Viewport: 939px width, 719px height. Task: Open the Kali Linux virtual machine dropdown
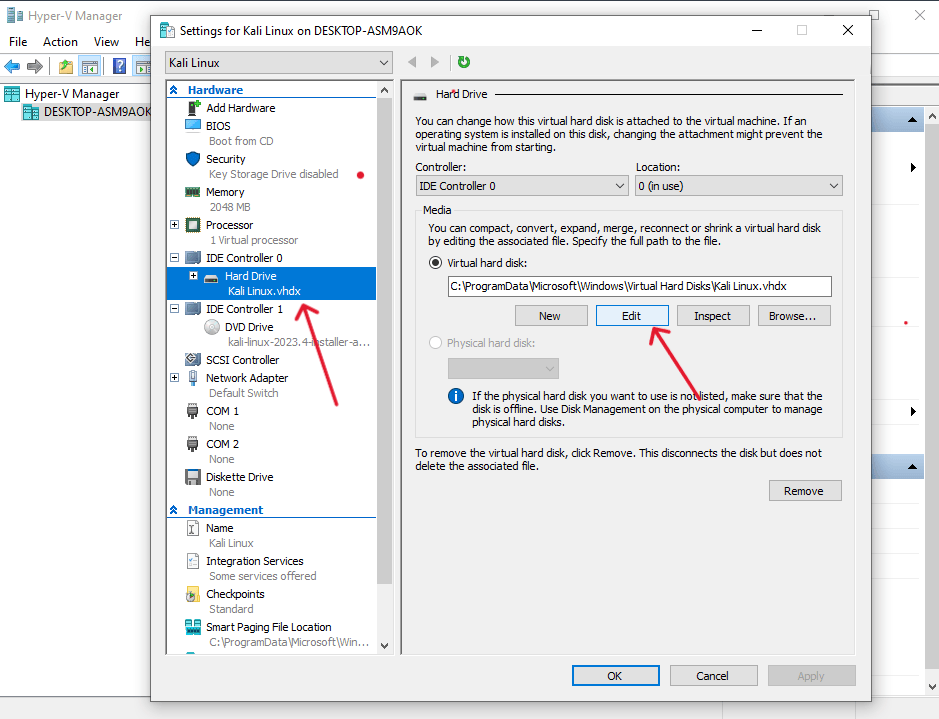(279, 63)
